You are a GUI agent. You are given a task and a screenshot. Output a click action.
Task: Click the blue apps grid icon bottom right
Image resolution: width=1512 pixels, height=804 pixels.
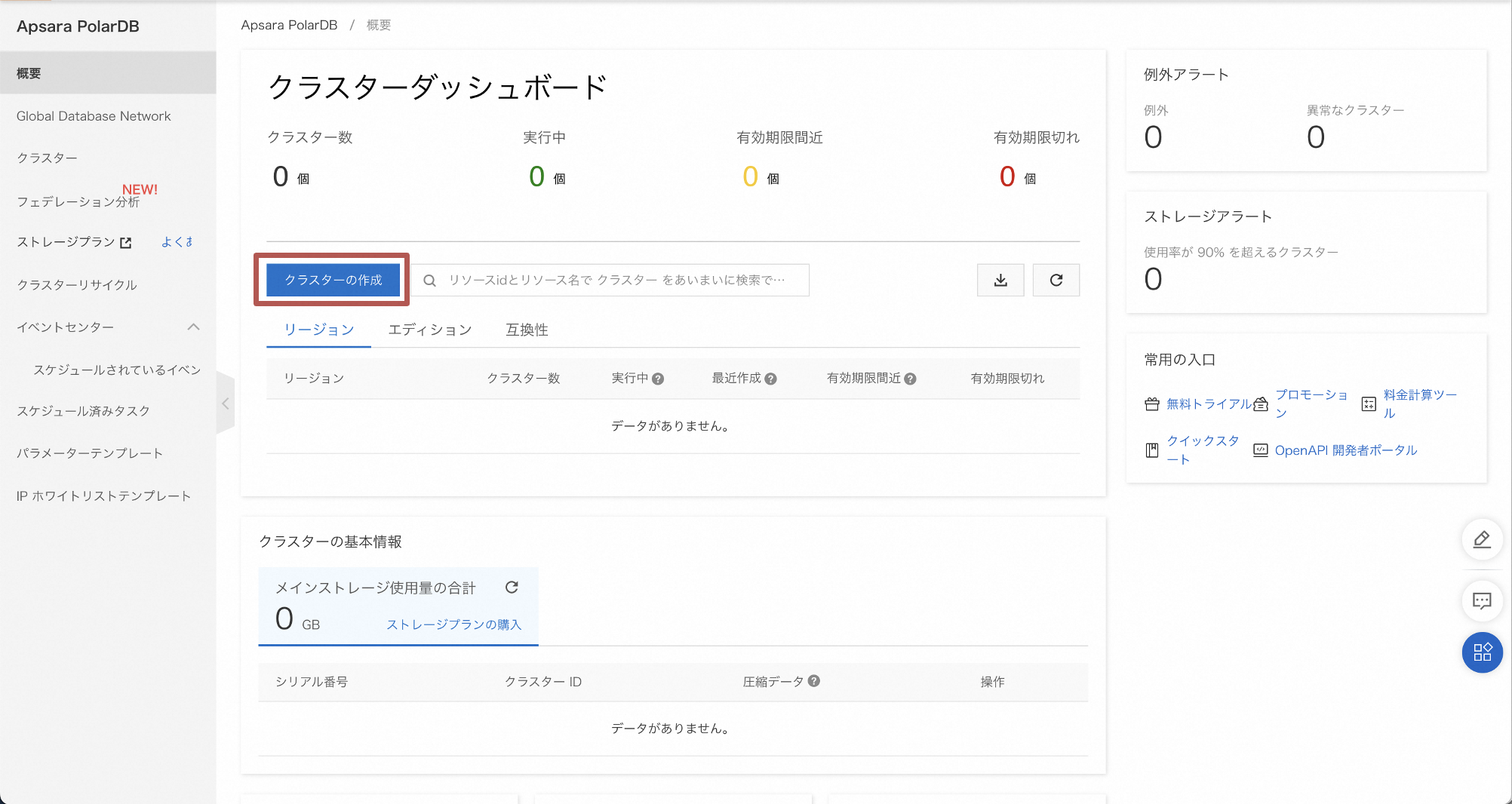click(x=1482, y=652)
